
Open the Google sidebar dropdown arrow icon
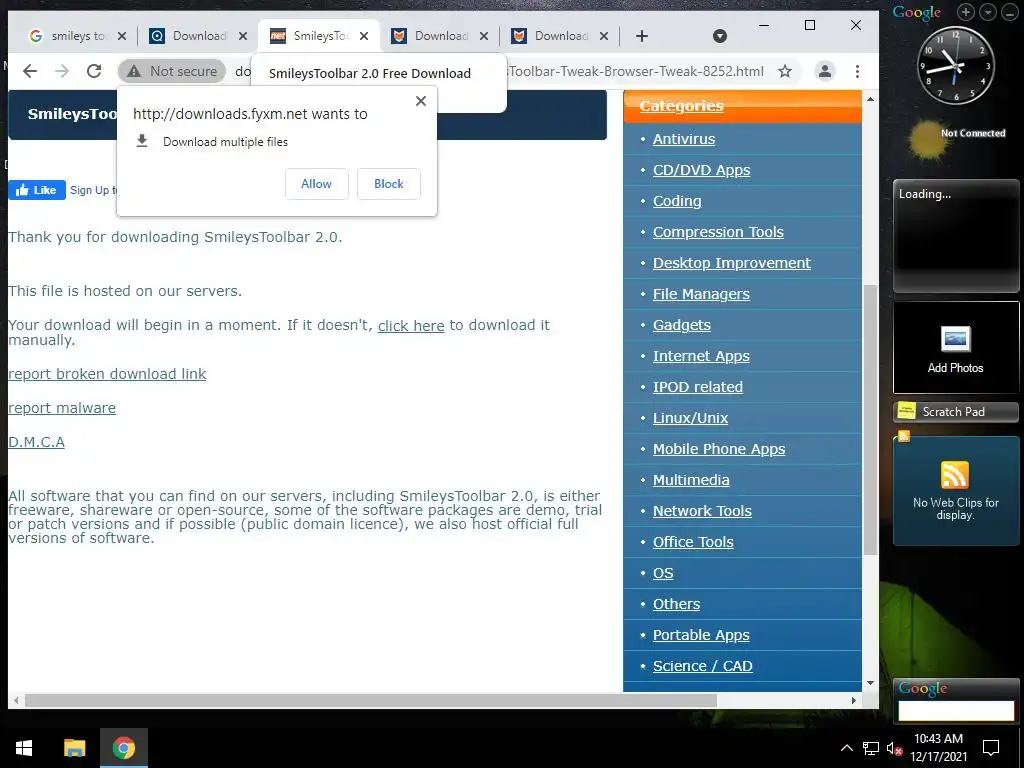pyautogui.click(x=988, y=12)
